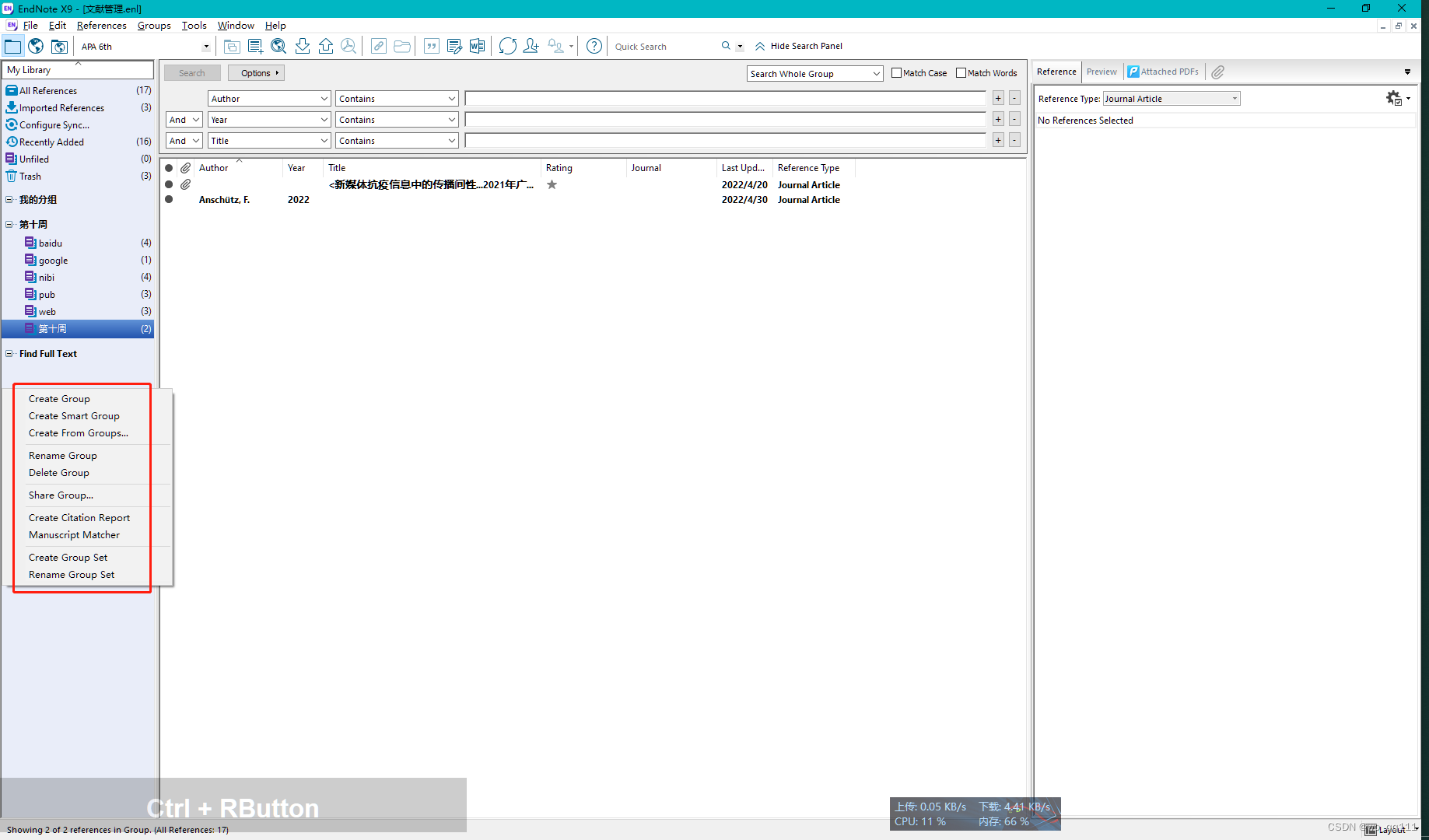Toggle read status dot for first reference
The height and width of the screenshot is (840, 1429).
[x=169, y=184]
